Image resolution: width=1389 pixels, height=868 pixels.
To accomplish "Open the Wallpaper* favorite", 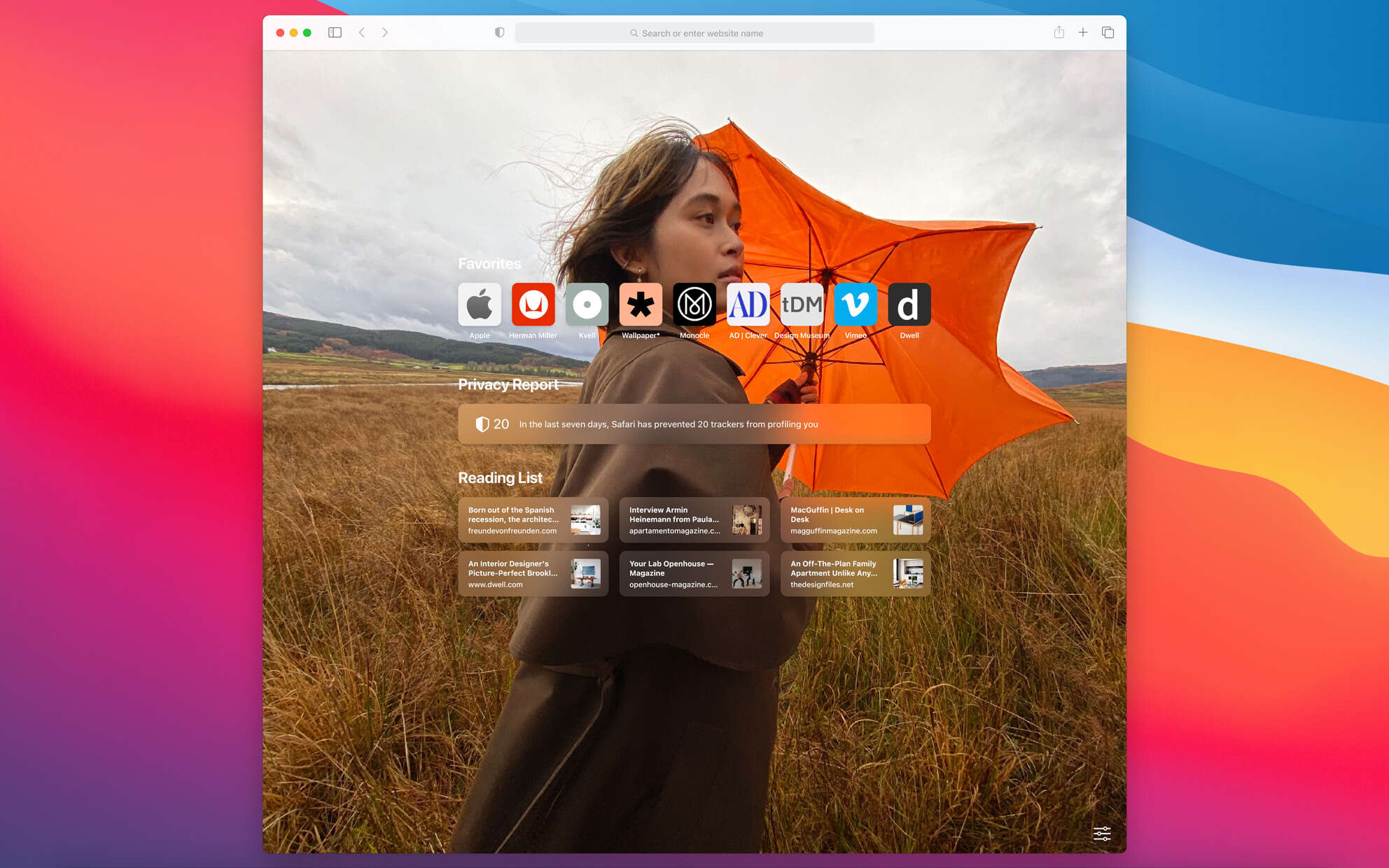I will click(x=641, y=304).
